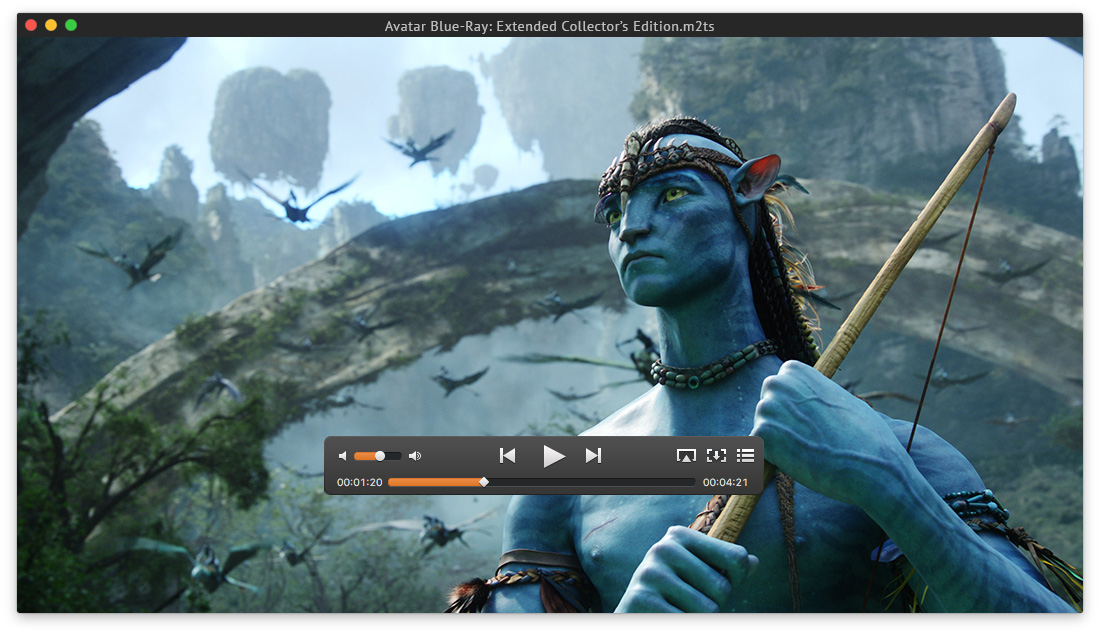Toggle fullscreen mode icon
The height and width of the screenshot is (634, 1100).
(x=716, y=456)
